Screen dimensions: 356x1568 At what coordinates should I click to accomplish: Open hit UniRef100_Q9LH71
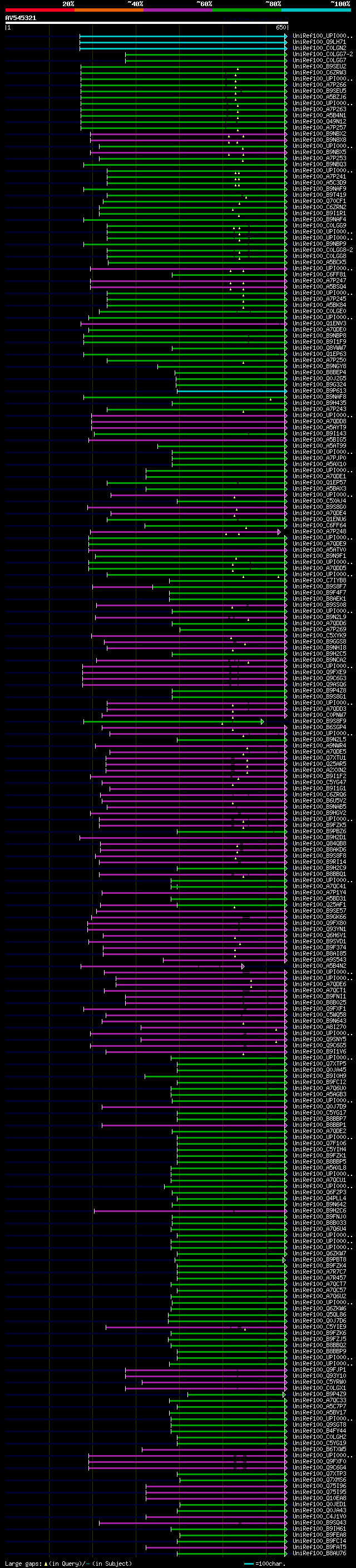tap(319, 42)
